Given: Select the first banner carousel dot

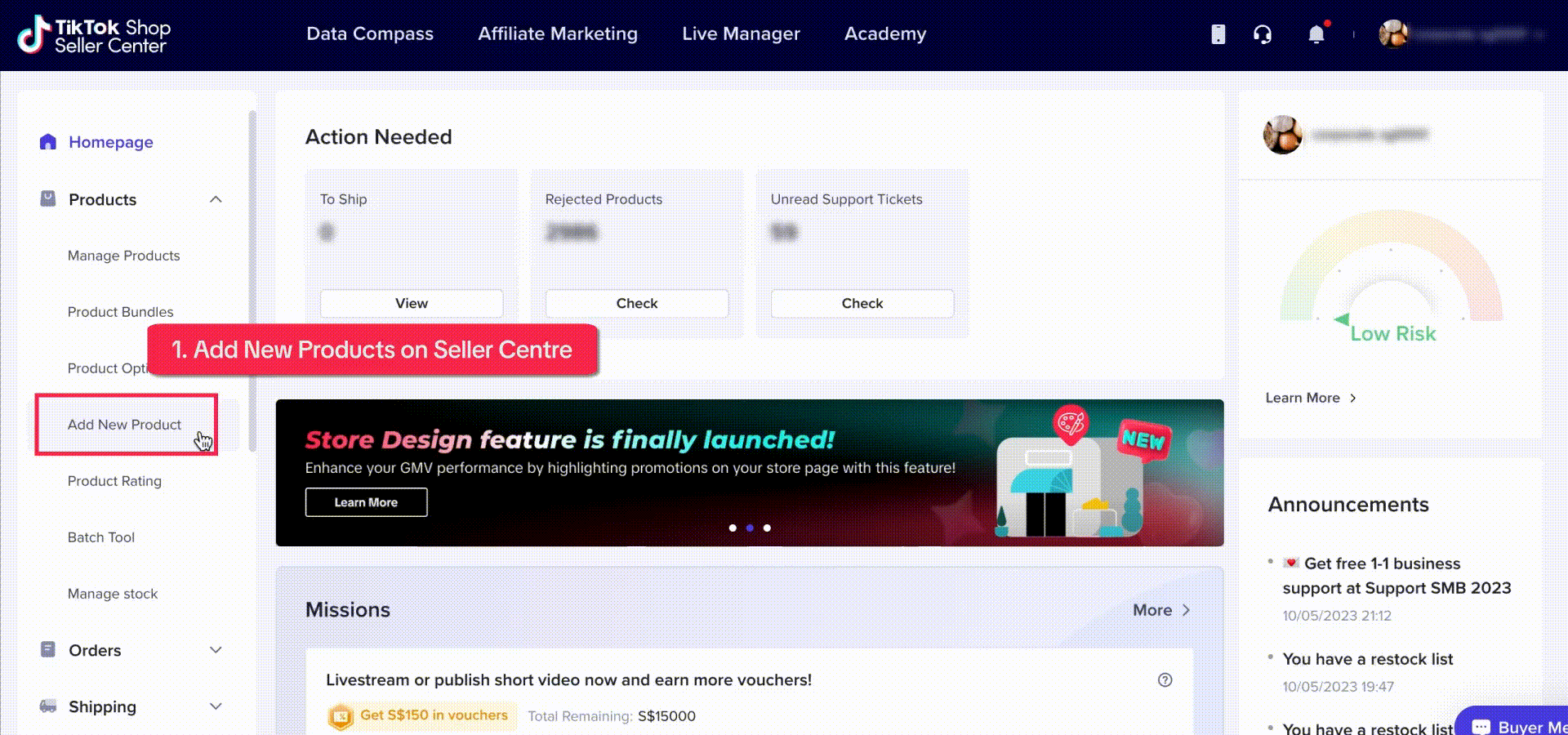Looking at the screenshot, I should click(x=733, y=528).
